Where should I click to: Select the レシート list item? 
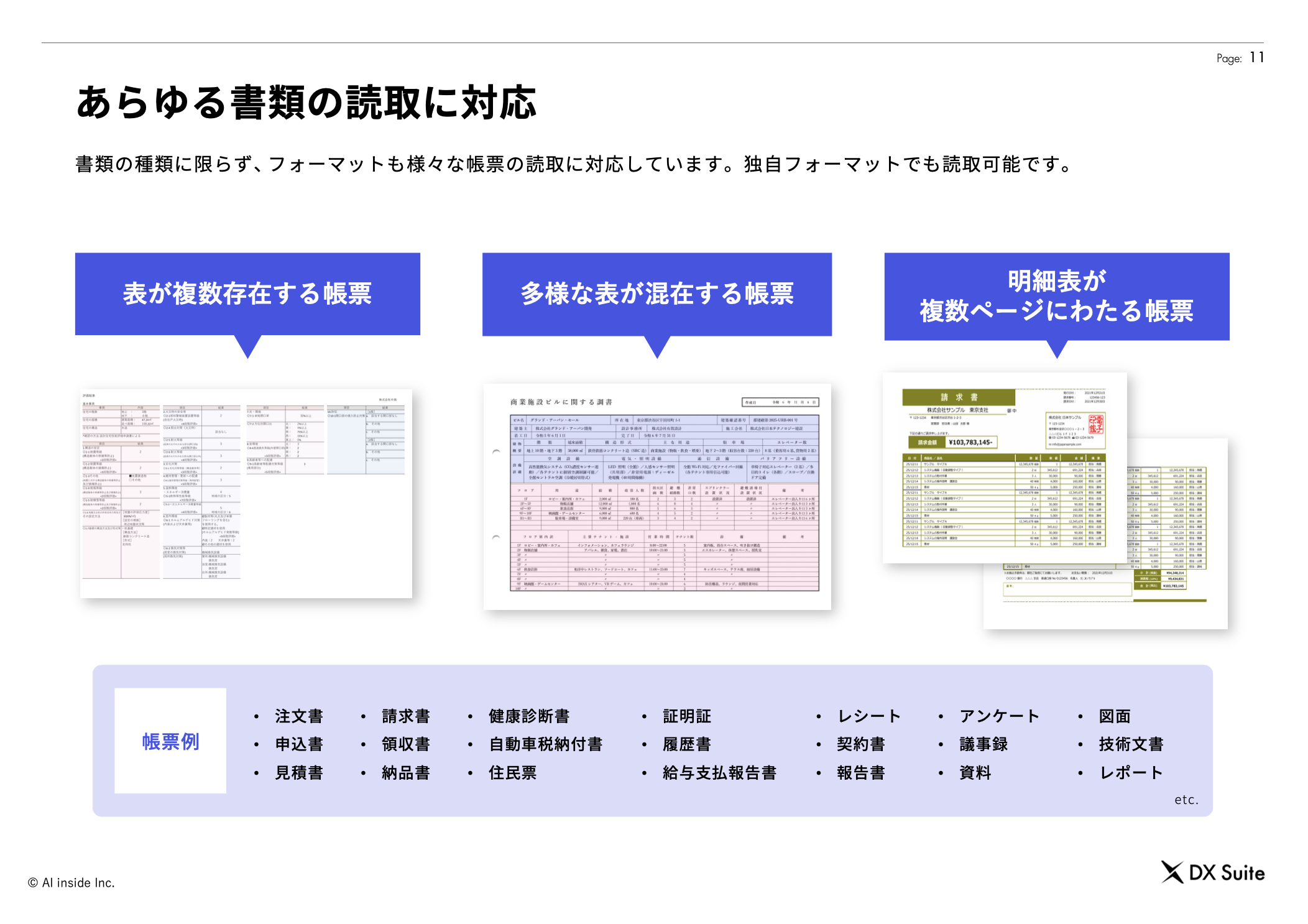tap(868, 716)
